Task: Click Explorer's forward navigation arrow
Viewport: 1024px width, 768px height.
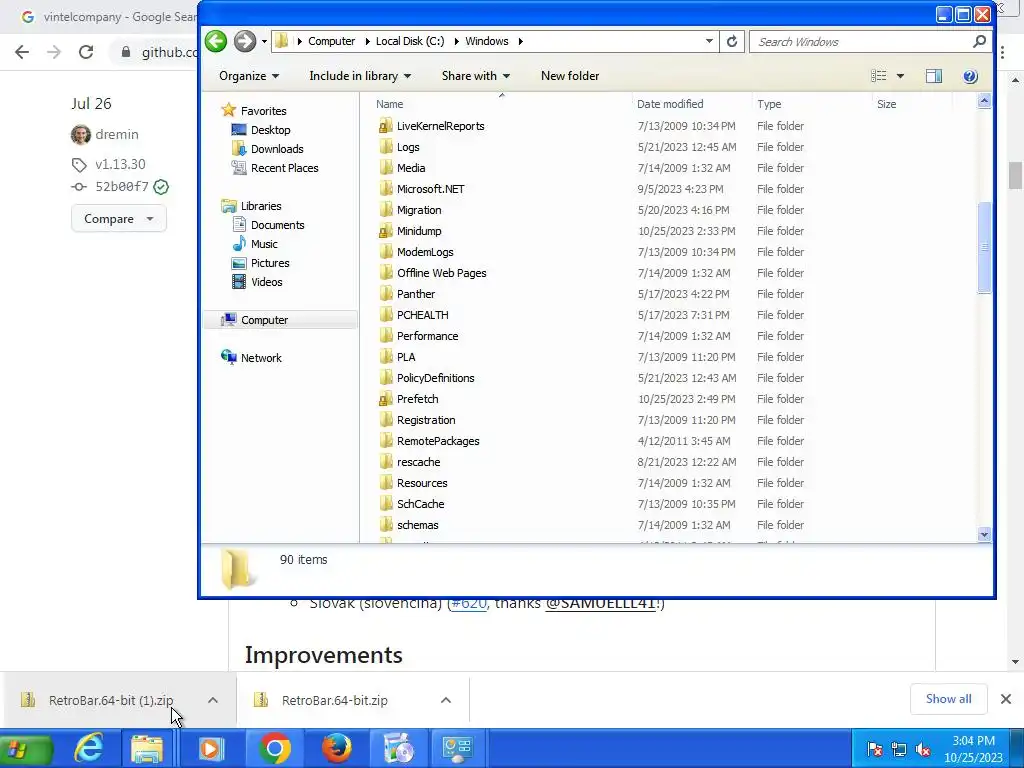Action: coord(245,41)
